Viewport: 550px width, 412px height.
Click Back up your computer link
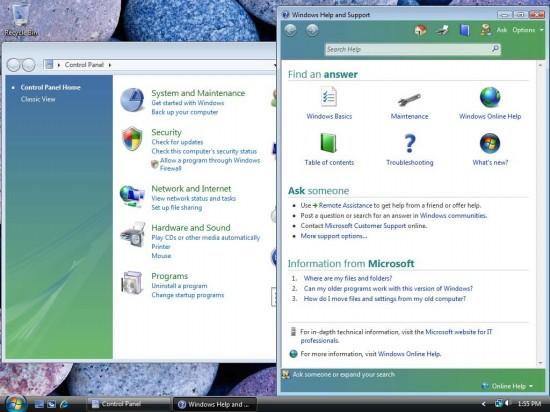pyautogui.click(x=185, y=112)
